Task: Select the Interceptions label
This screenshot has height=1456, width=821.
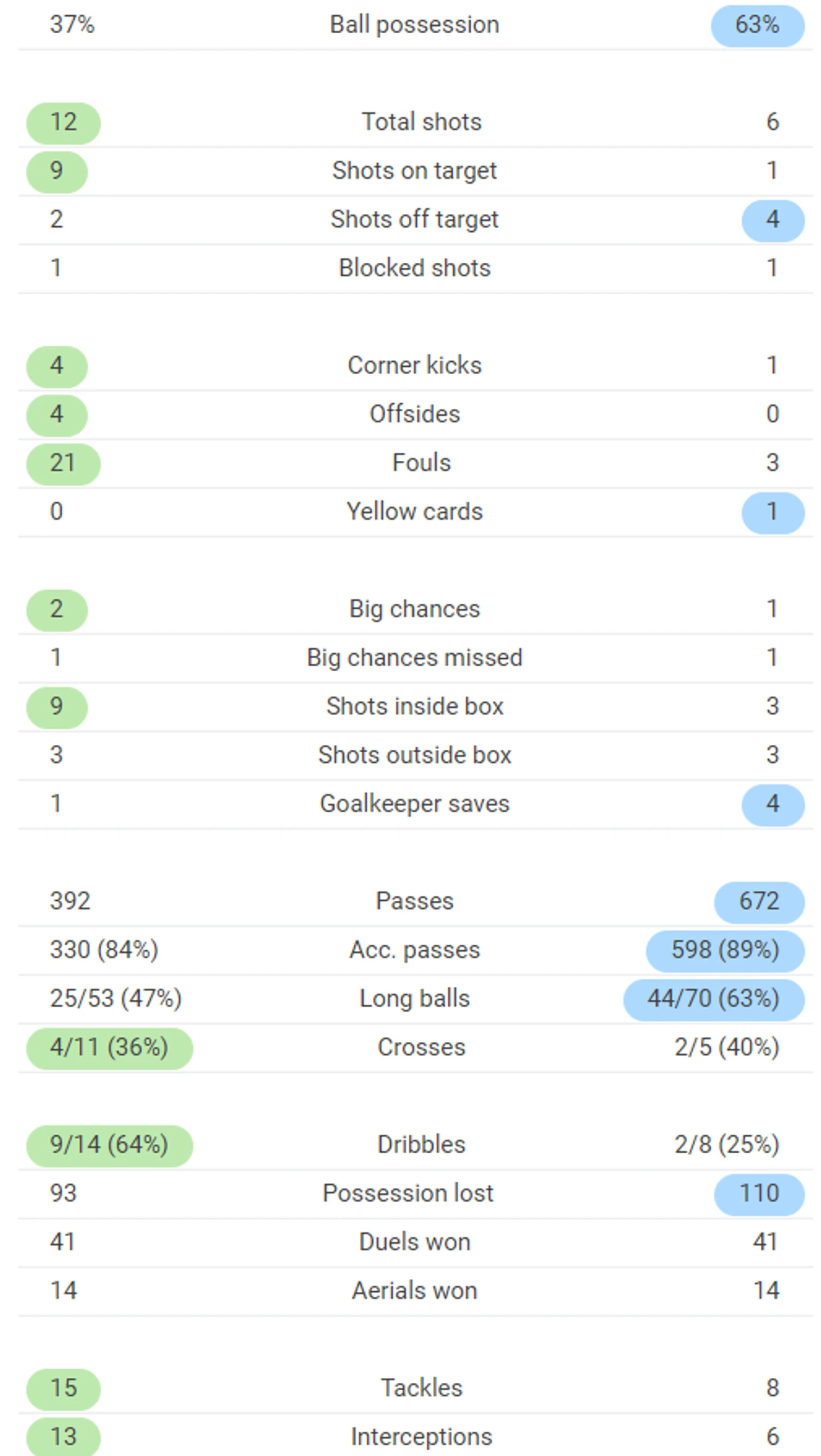Action: (421, 1437)
